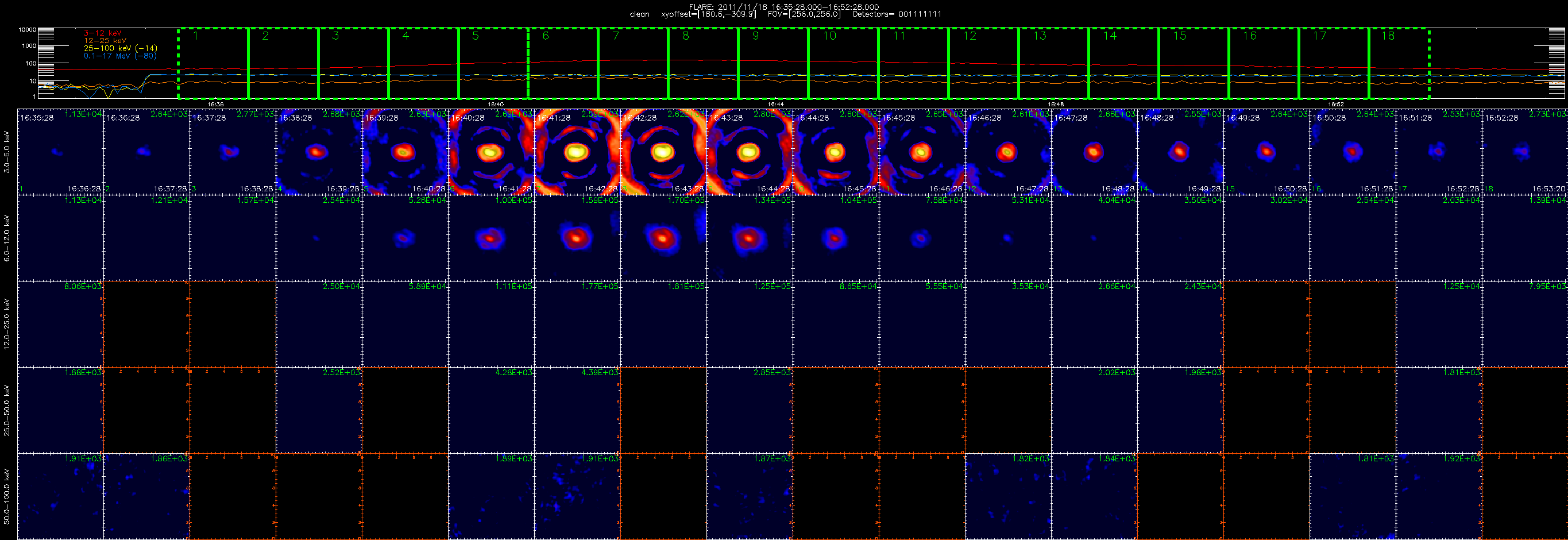
Task: Click the 16:44 time axis label
Action: pos(775,105)
